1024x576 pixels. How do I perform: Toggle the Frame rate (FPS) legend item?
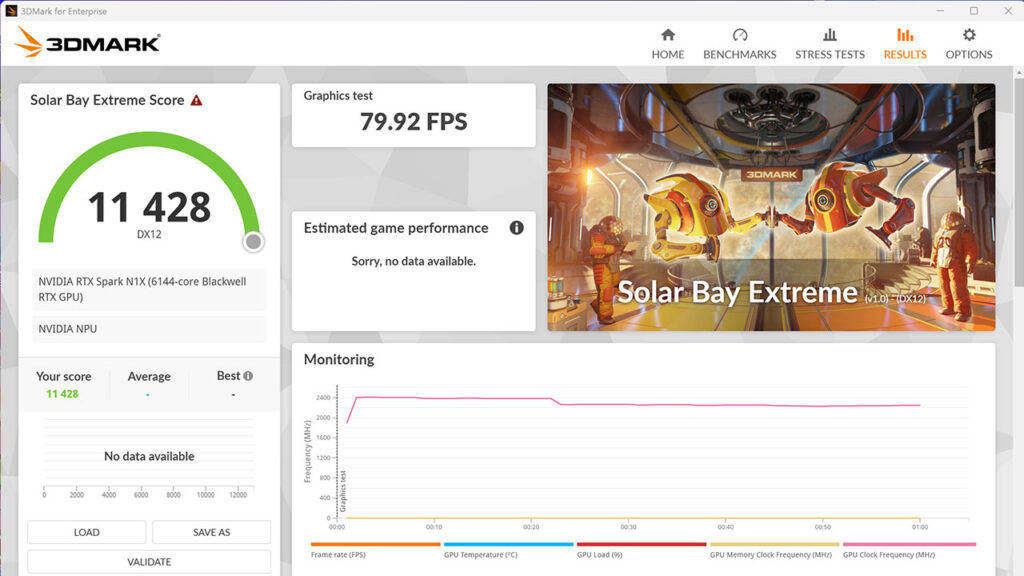(376, 551)
